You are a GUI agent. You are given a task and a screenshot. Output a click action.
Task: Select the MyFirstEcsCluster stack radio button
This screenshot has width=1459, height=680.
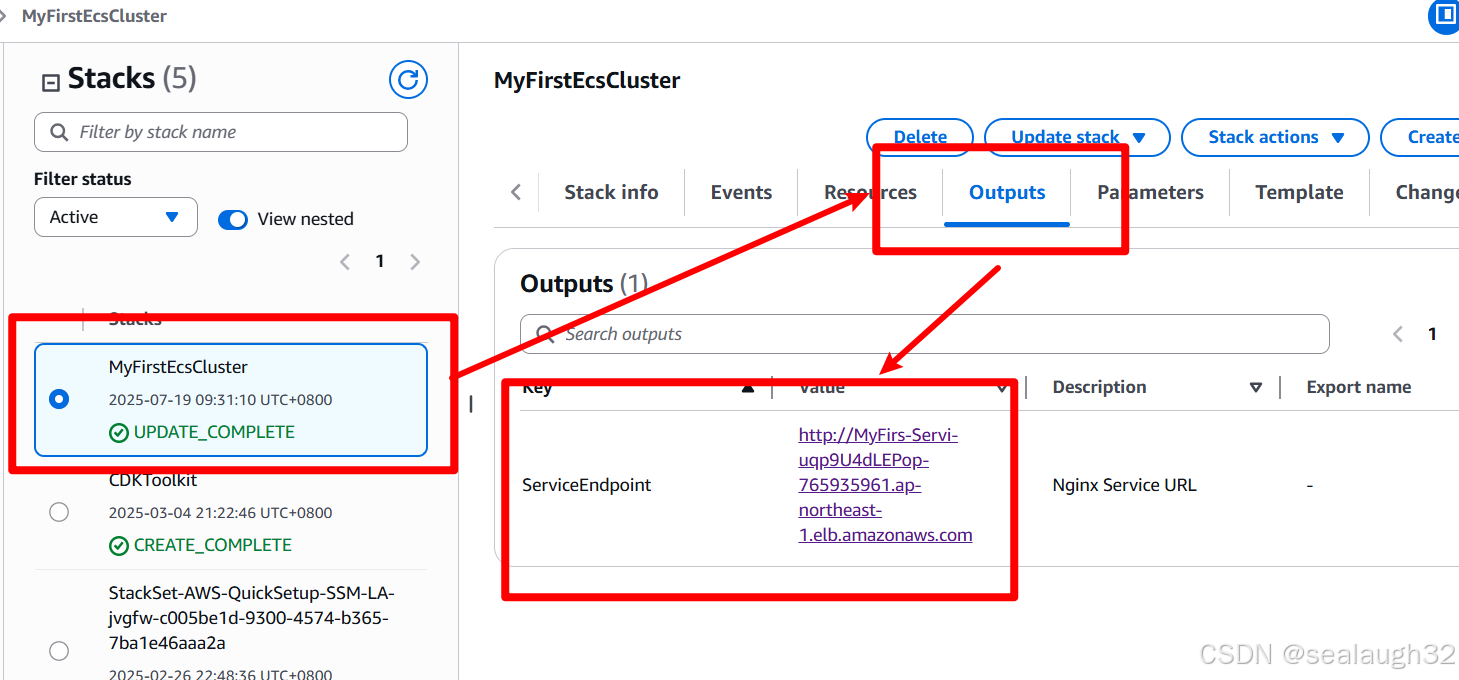[x=59, y=399]
